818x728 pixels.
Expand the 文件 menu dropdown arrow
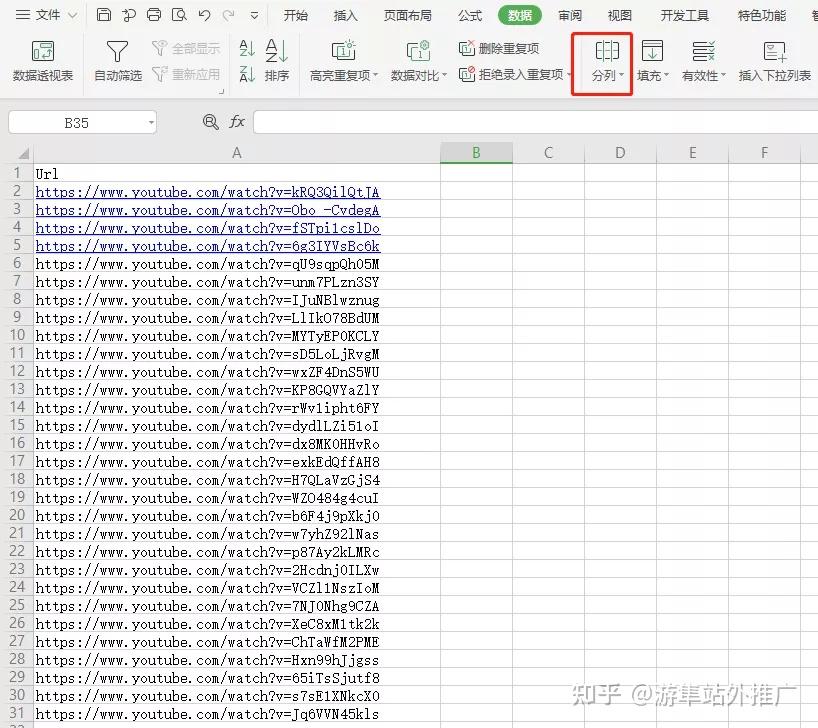(x=73, y=16)
